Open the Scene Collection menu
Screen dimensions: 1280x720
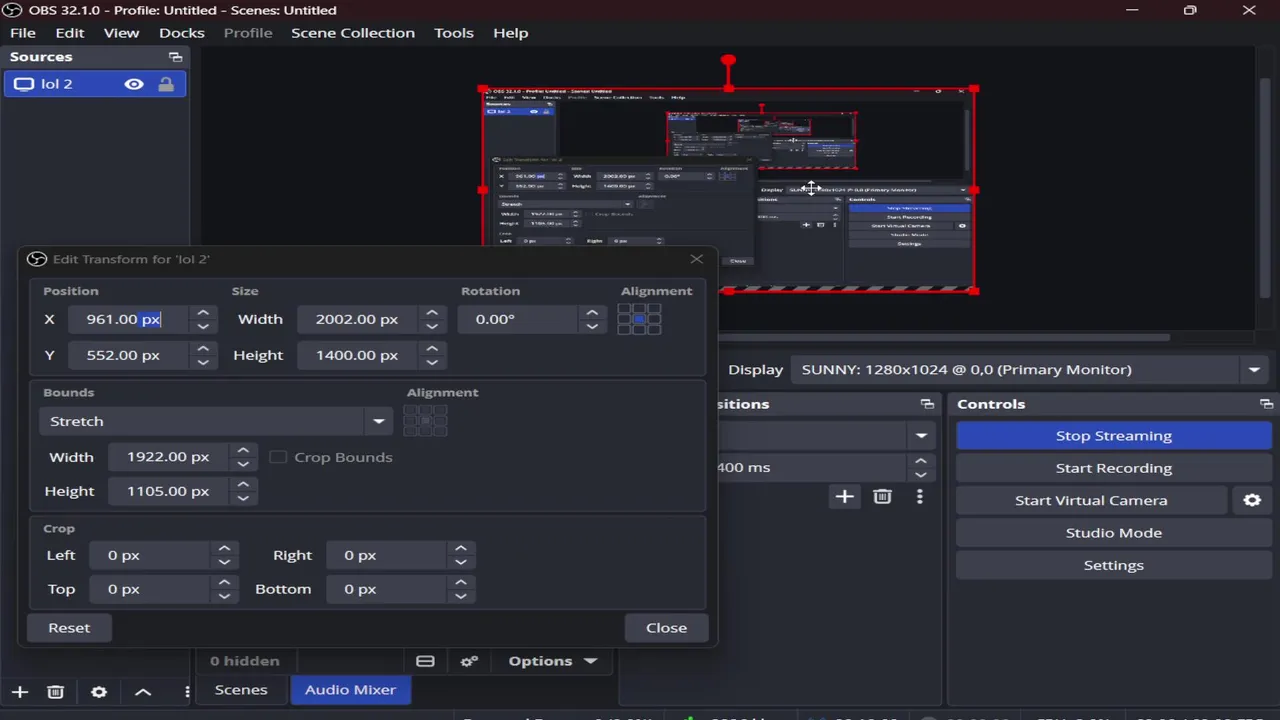tap(353, 33)
